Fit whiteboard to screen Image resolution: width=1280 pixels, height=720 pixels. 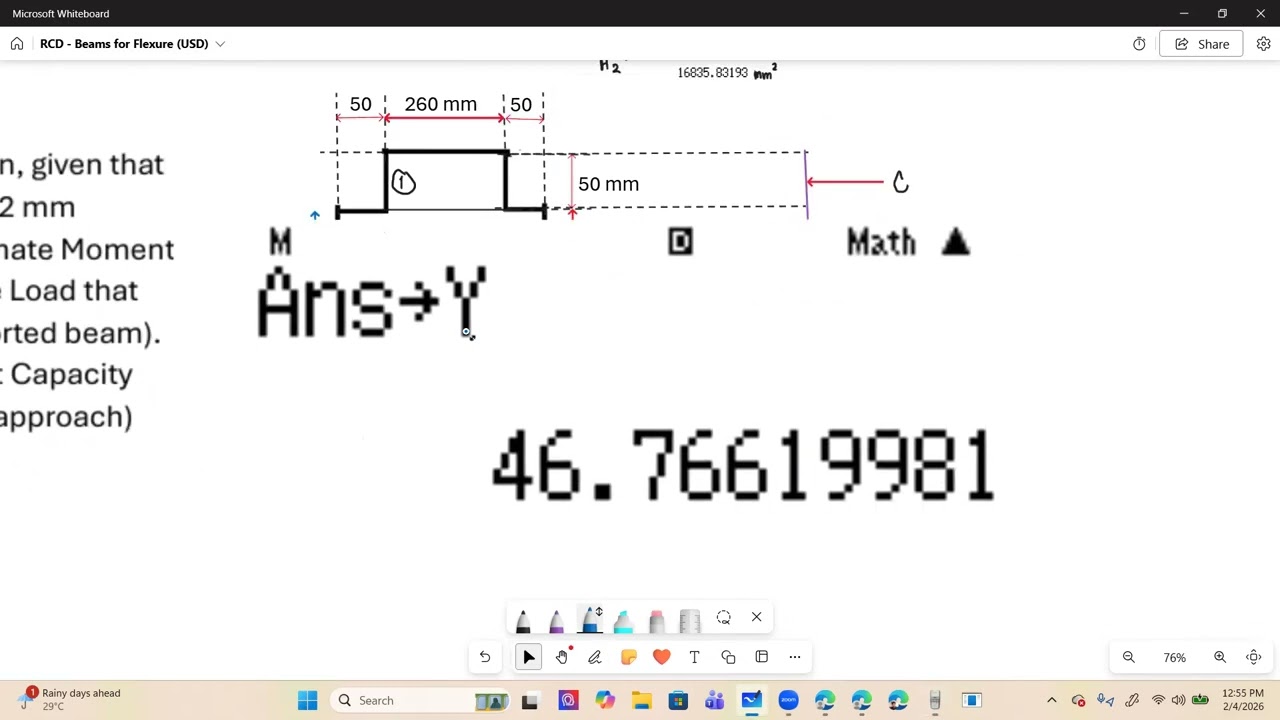click(1254, 657)
